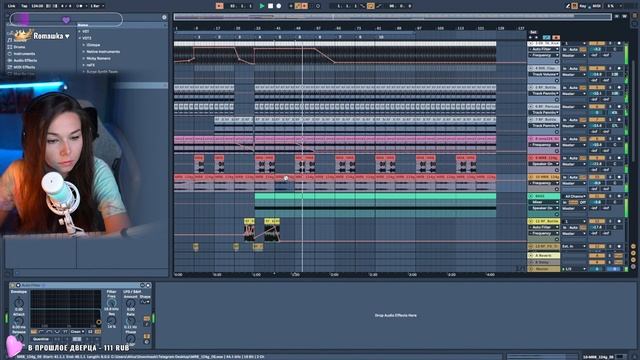Adjust the Auto Filter Freq knob
This screenshot has height=360, width=640.
click(x=111, y=303)
